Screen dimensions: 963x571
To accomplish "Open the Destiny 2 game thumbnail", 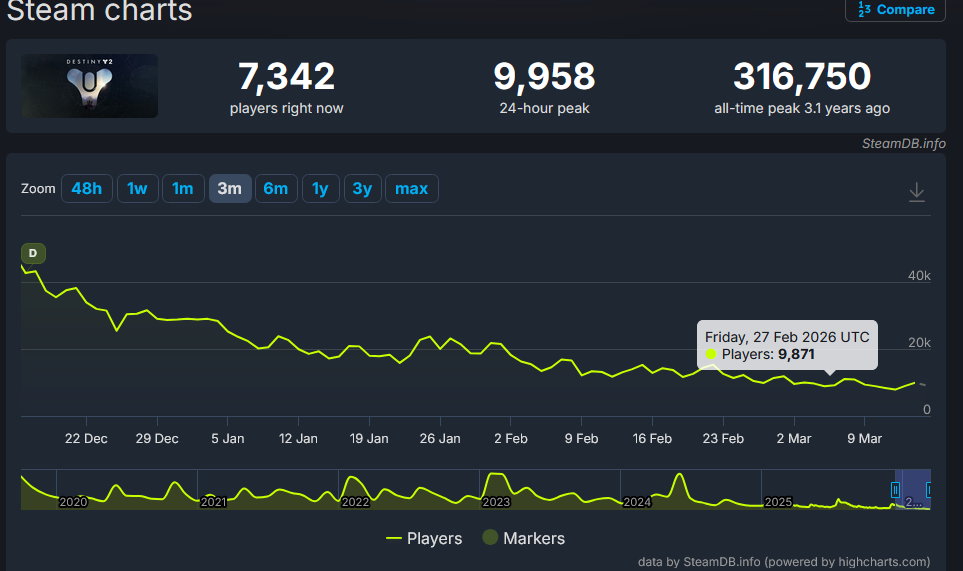I will pyautogui.click(x=90, y=86).
